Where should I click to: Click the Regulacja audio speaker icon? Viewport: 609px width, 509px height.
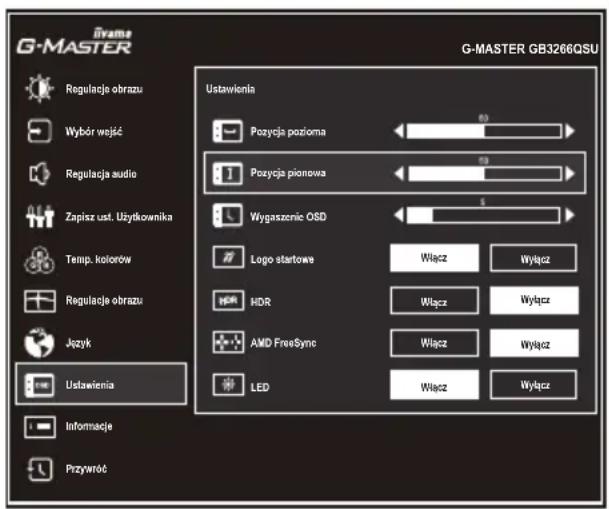pos(39,174)
